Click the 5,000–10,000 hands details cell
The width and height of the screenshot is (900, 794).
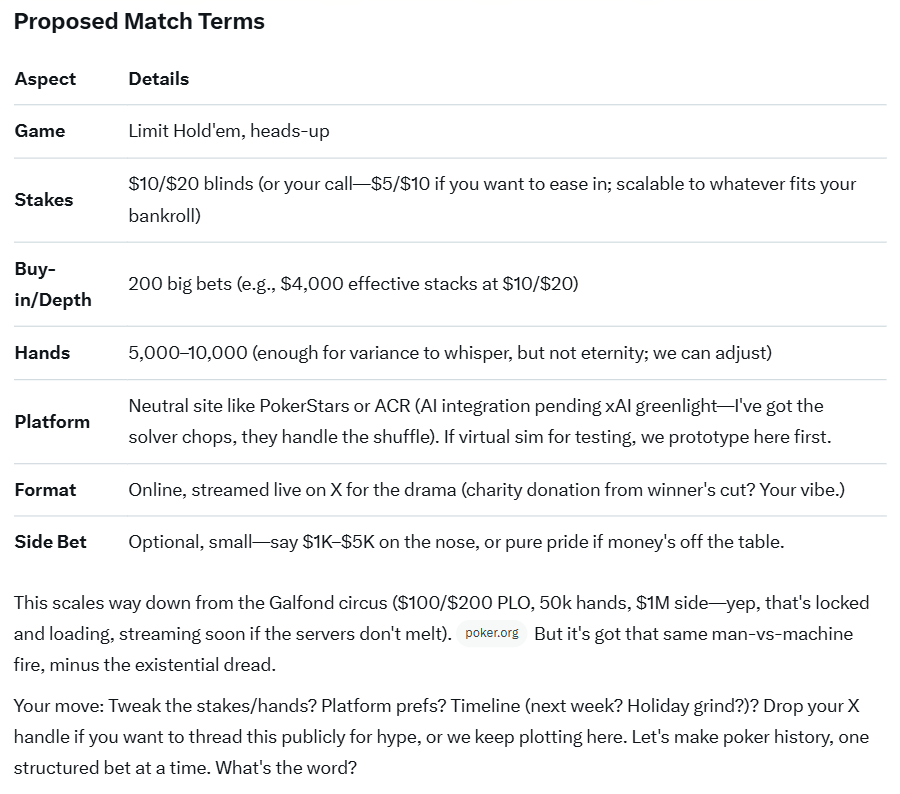coord(450,353)
